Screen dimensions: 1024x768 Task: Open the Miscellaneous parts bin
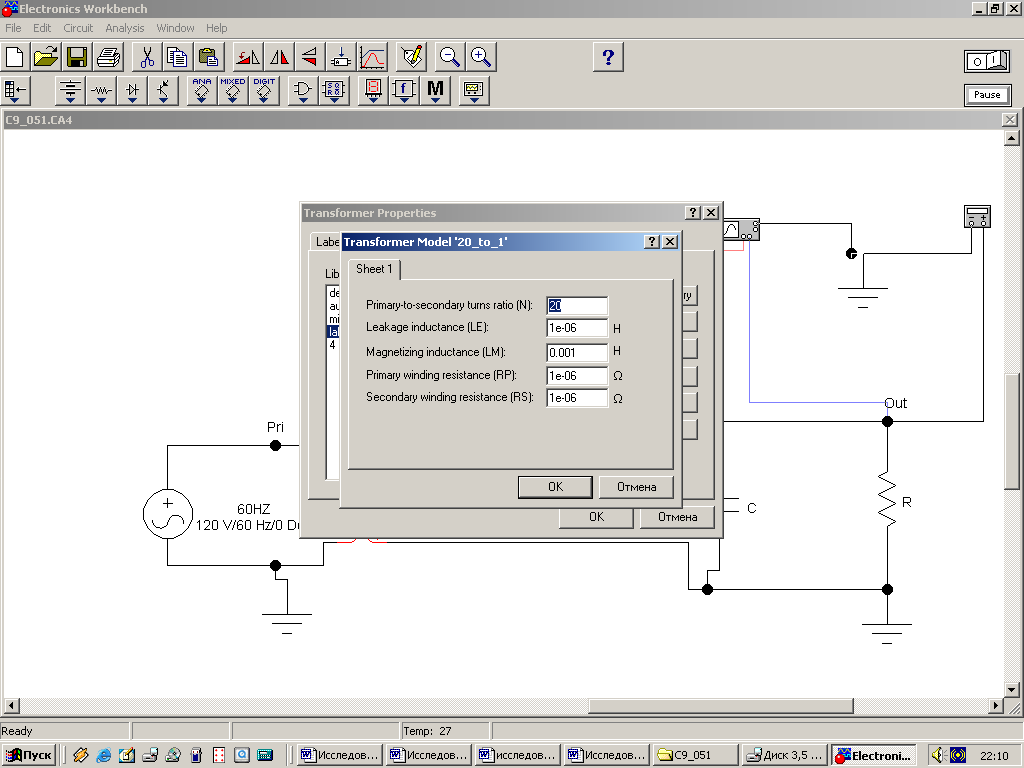click(435, 90)
